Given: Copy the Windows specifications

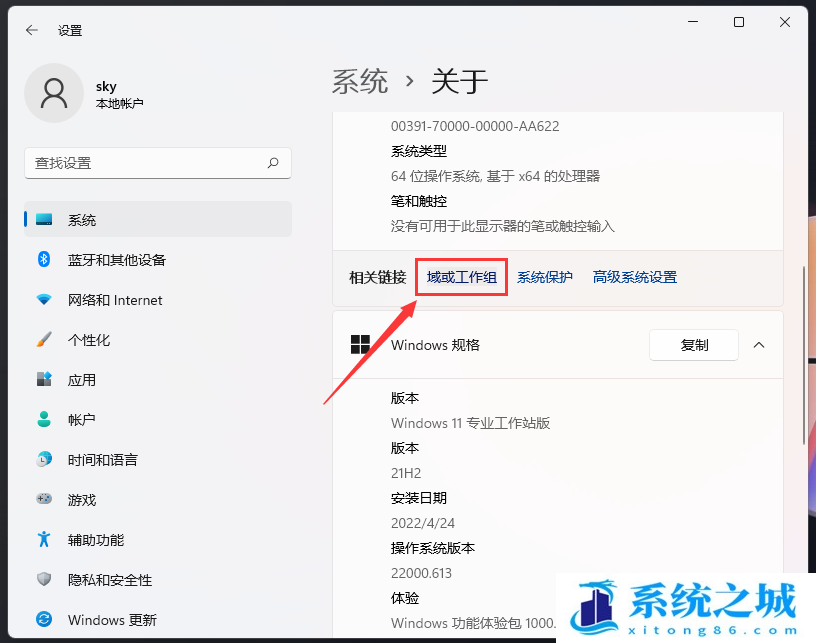Looking at the screenshot, I should [x=694, y=345].
